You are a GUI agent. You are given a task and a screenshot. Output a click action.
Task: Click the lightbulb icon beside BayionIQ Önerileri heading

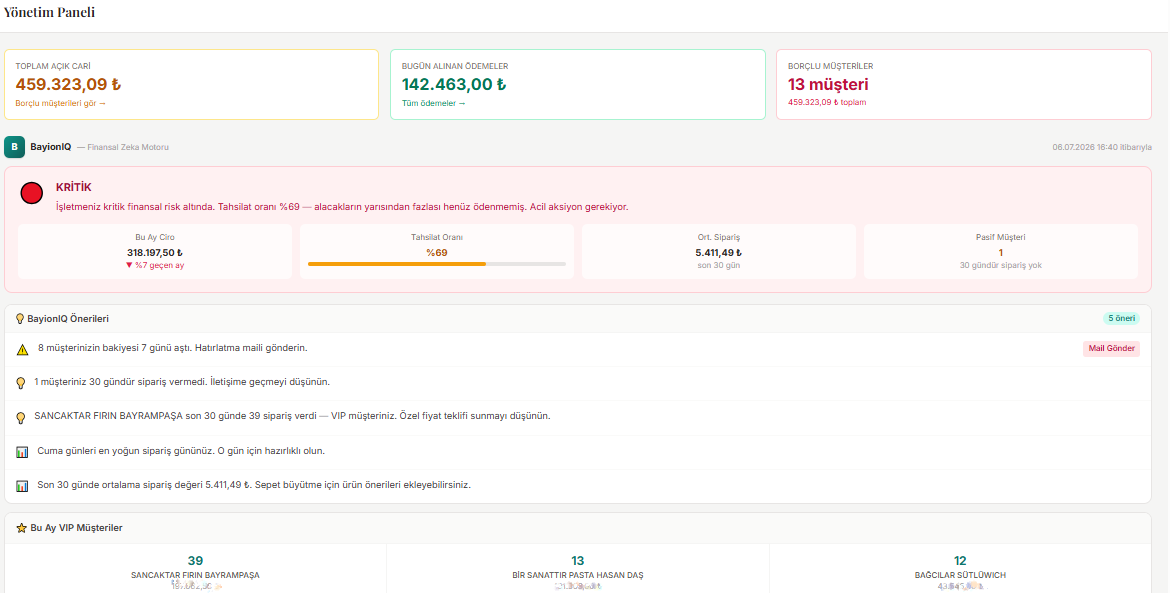pyautogui.click(x=20, y=319)
